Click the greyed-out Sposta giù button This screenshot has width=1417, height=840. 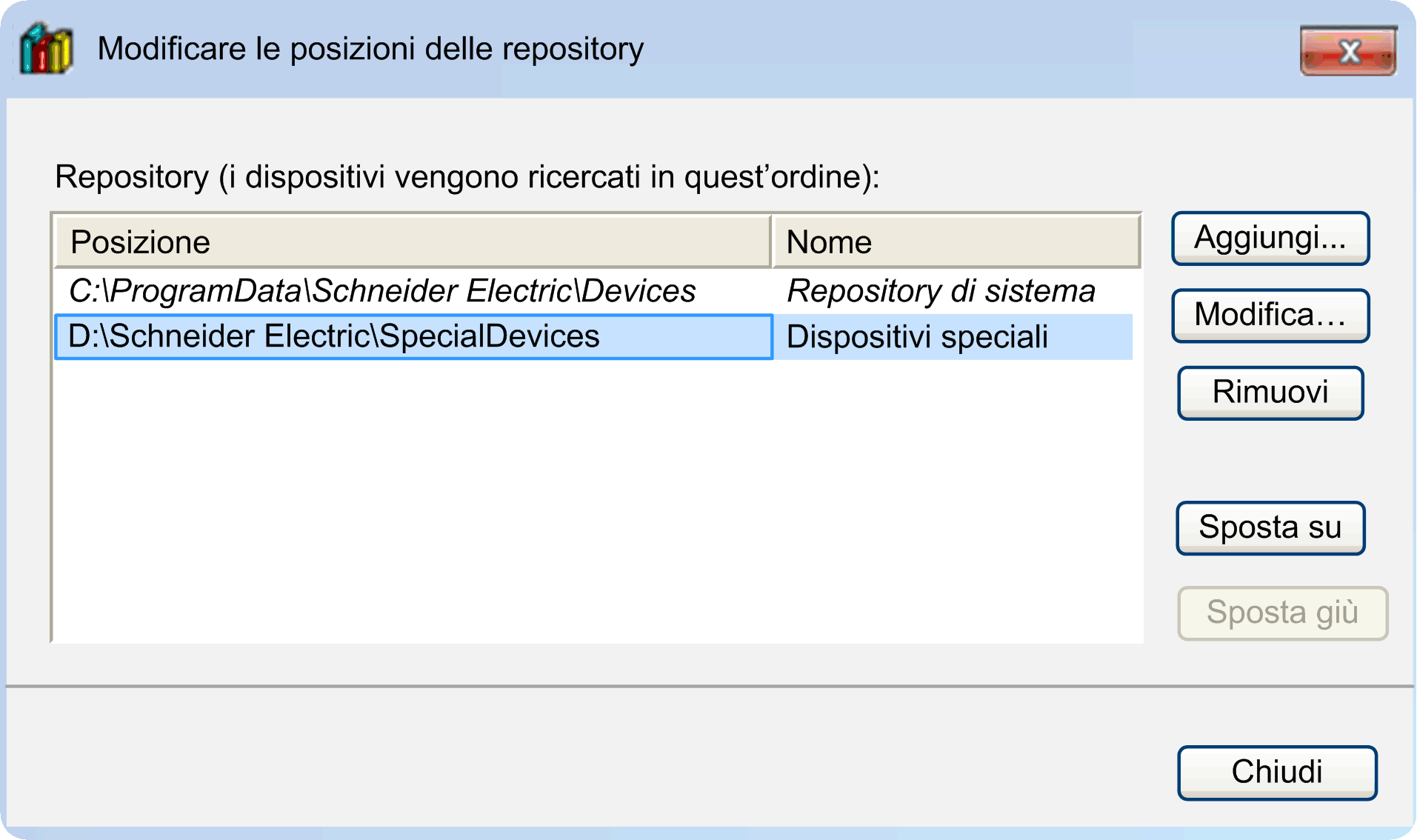[x=1282, y=613]
